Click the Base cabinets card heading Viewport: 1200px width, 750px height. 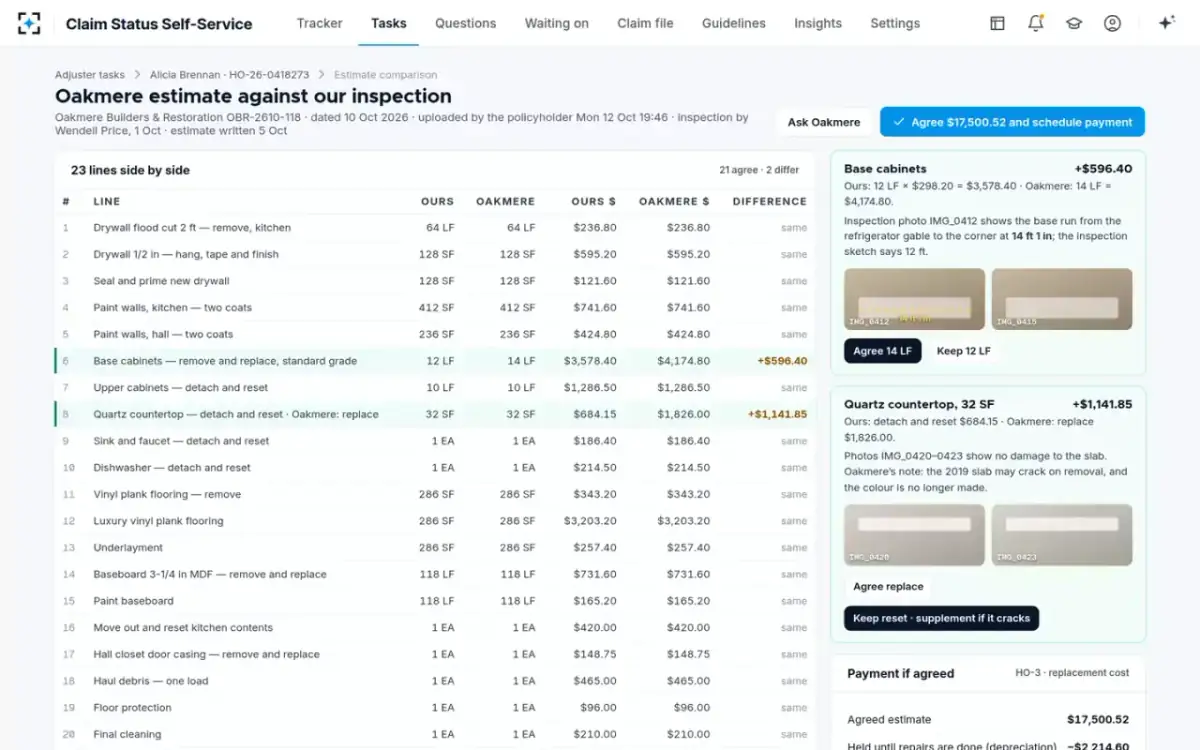(885, 169)
